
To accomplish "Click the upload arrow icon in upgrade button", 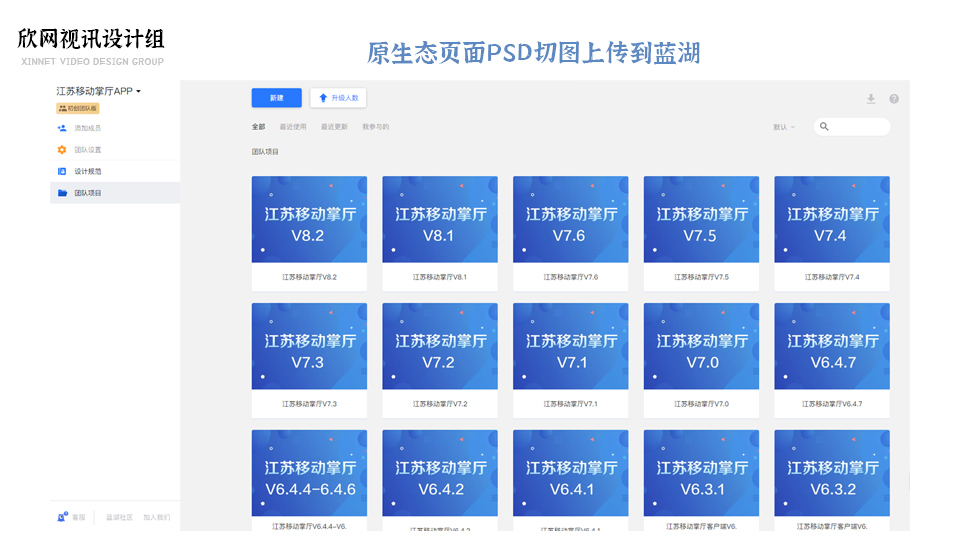I will click(323, 98).
